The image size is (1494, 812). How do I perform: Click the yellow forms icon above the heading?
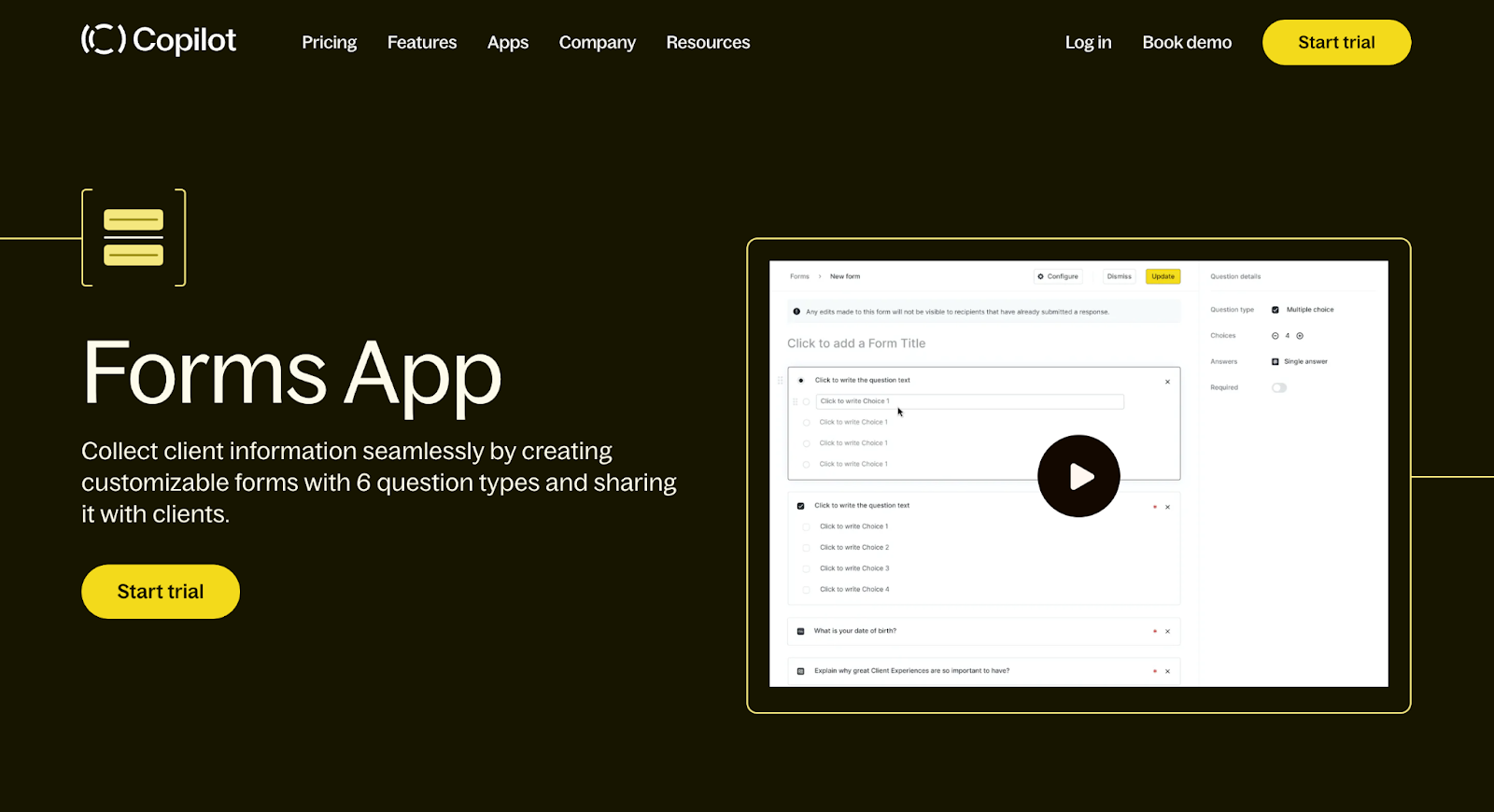point(134,237)
